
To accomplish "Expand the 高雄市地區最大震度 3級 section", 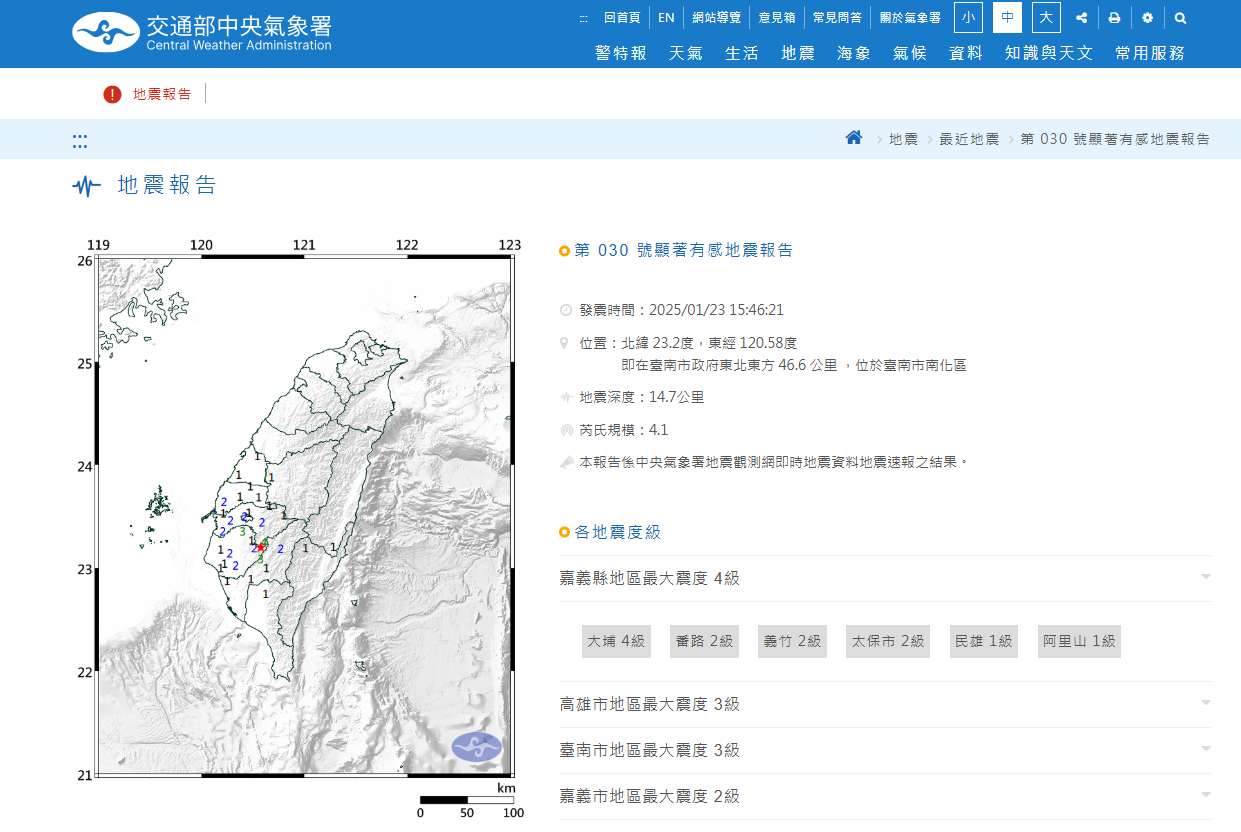I will pos(885,704).
